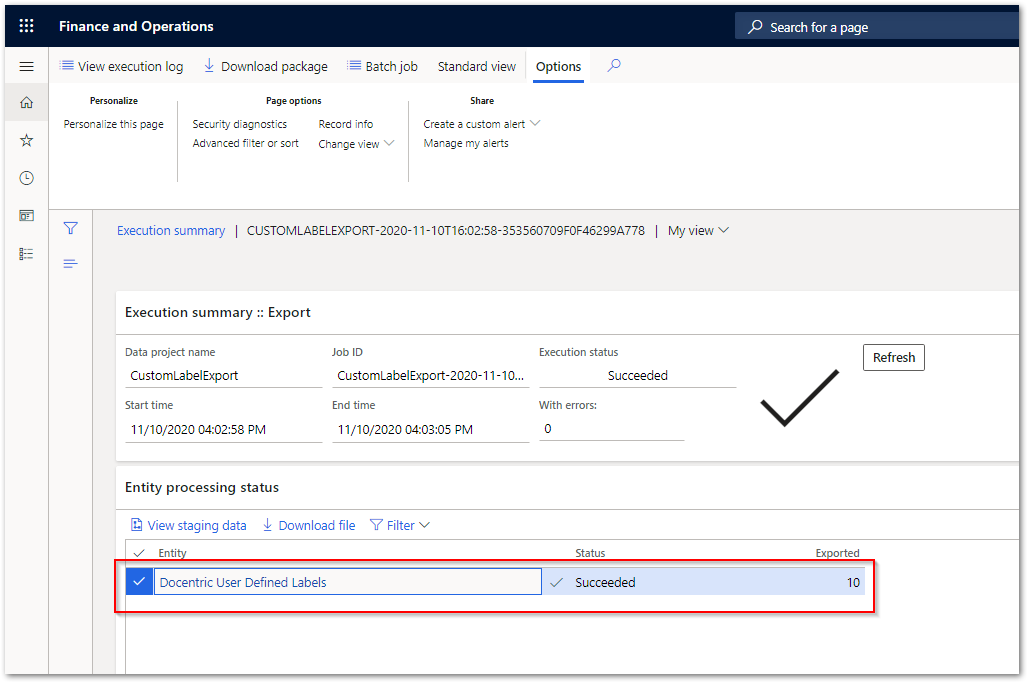Click the Entity column header
This screenshot has width=1028, height=683.
[x=172, y=553]
